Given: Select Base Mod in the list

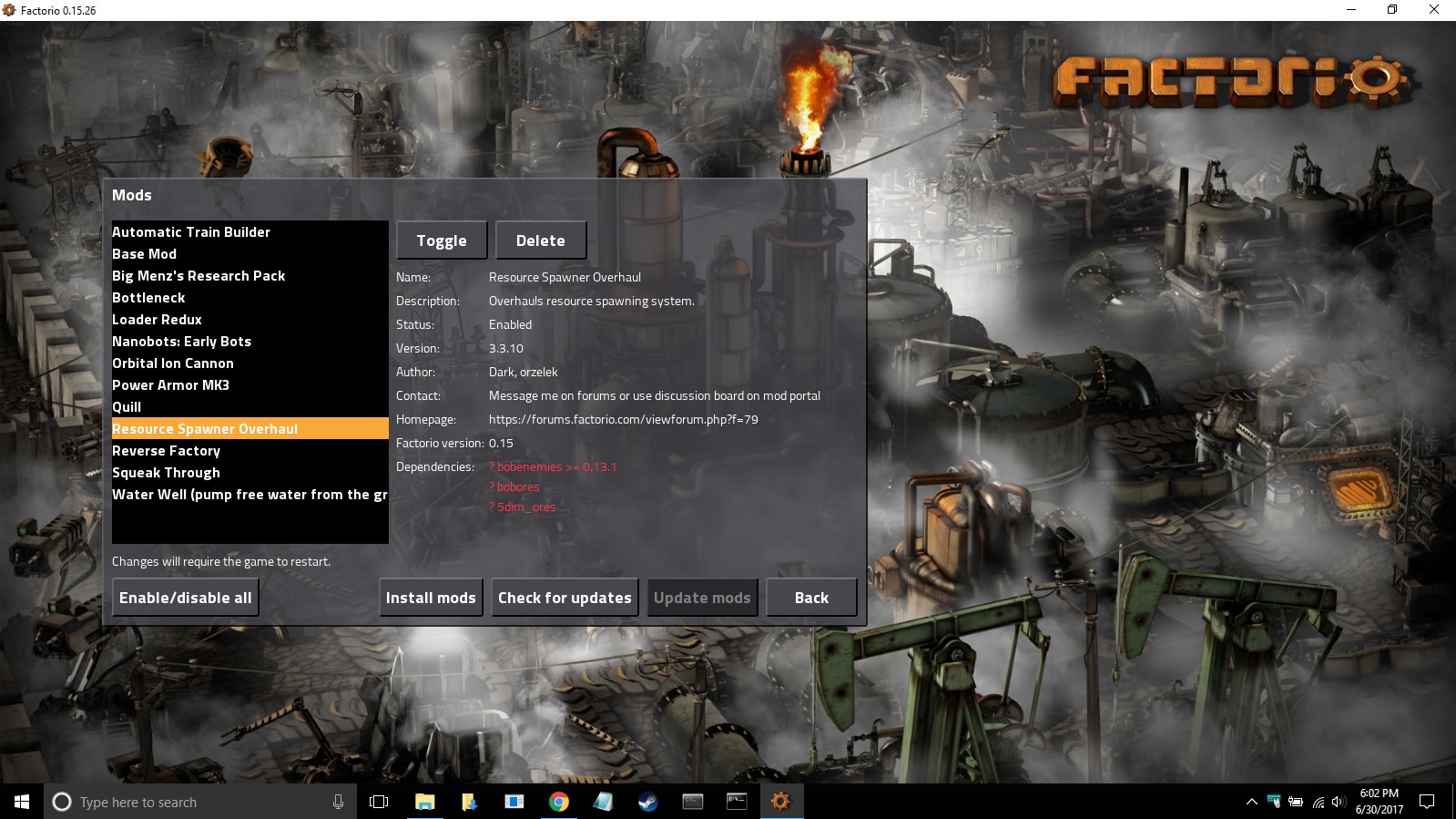Looking at the screenshot, I should point(250,253).
